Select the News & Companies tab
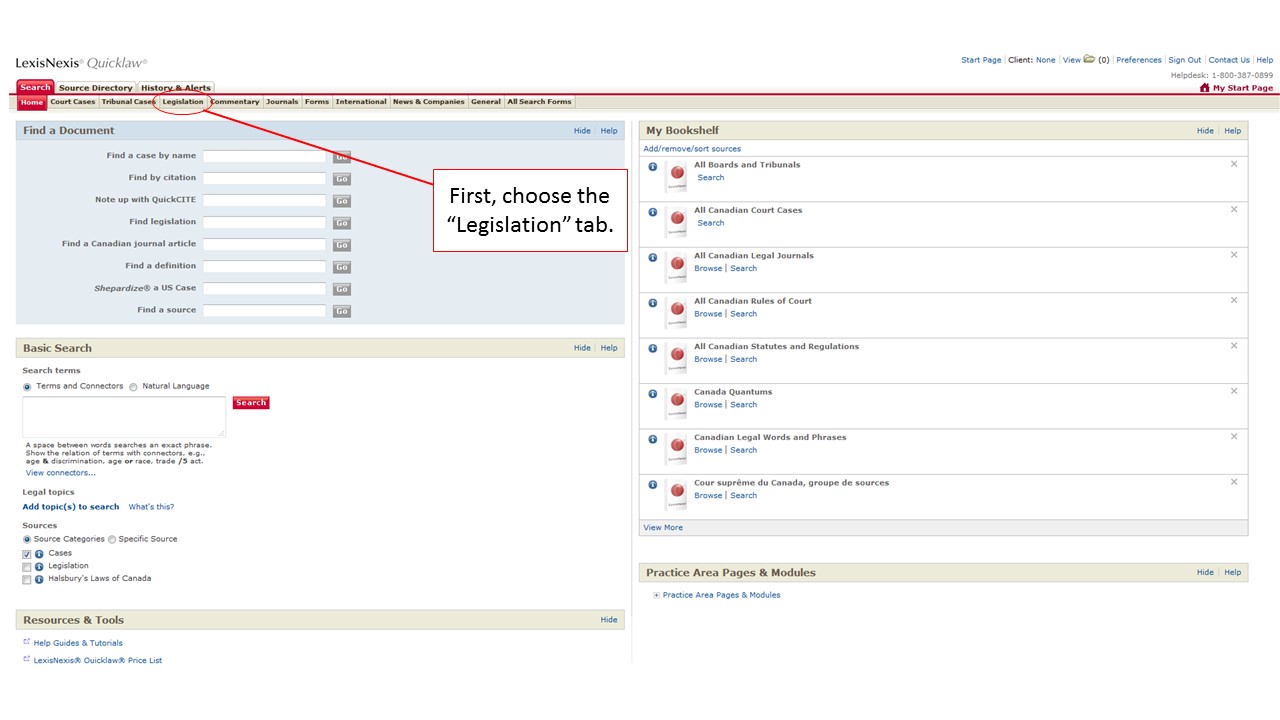The image size is (1280, 720). (429, 102)
